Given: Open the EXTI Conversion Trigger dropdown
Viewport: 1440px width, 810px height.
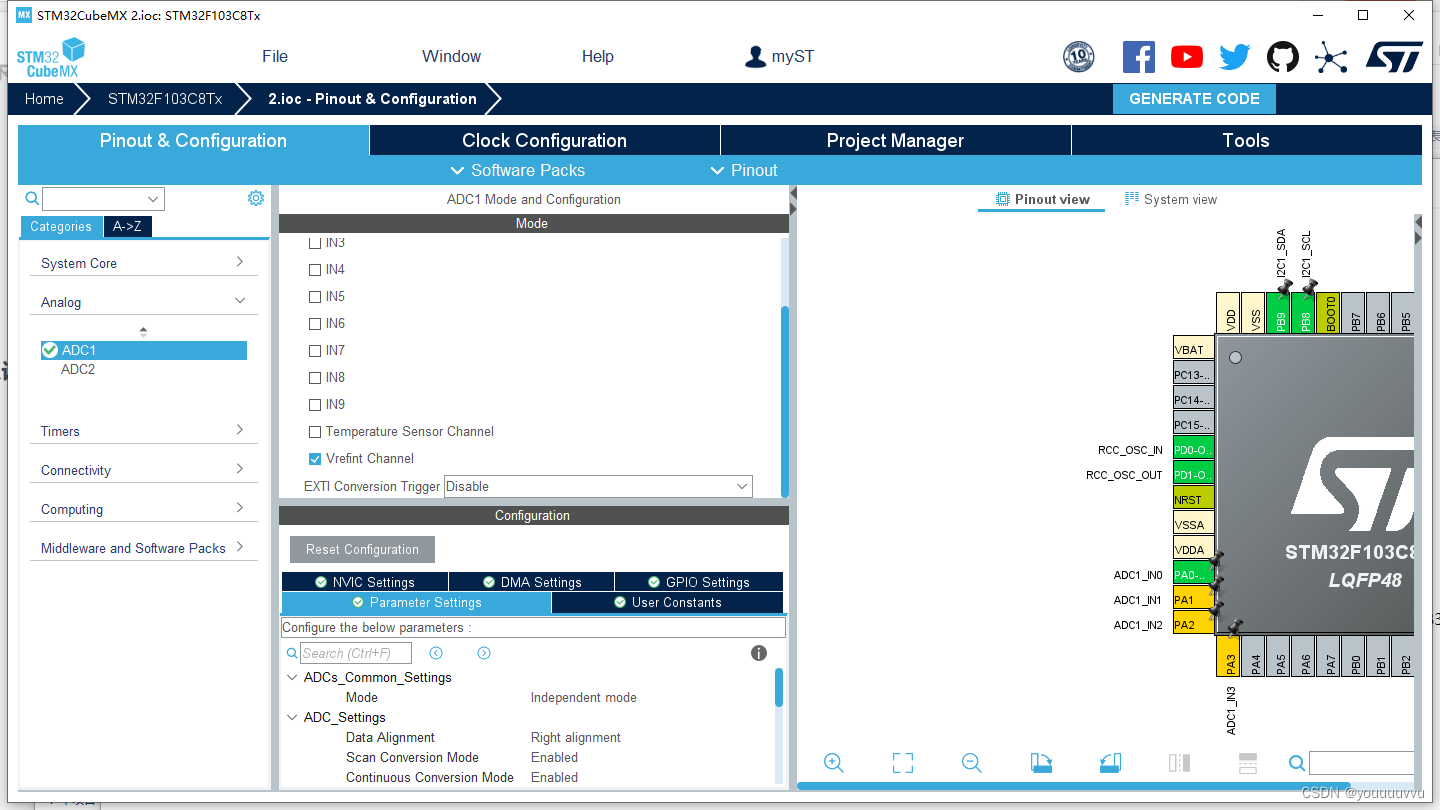Looking at the screenshot, I should tap(598, 486).
